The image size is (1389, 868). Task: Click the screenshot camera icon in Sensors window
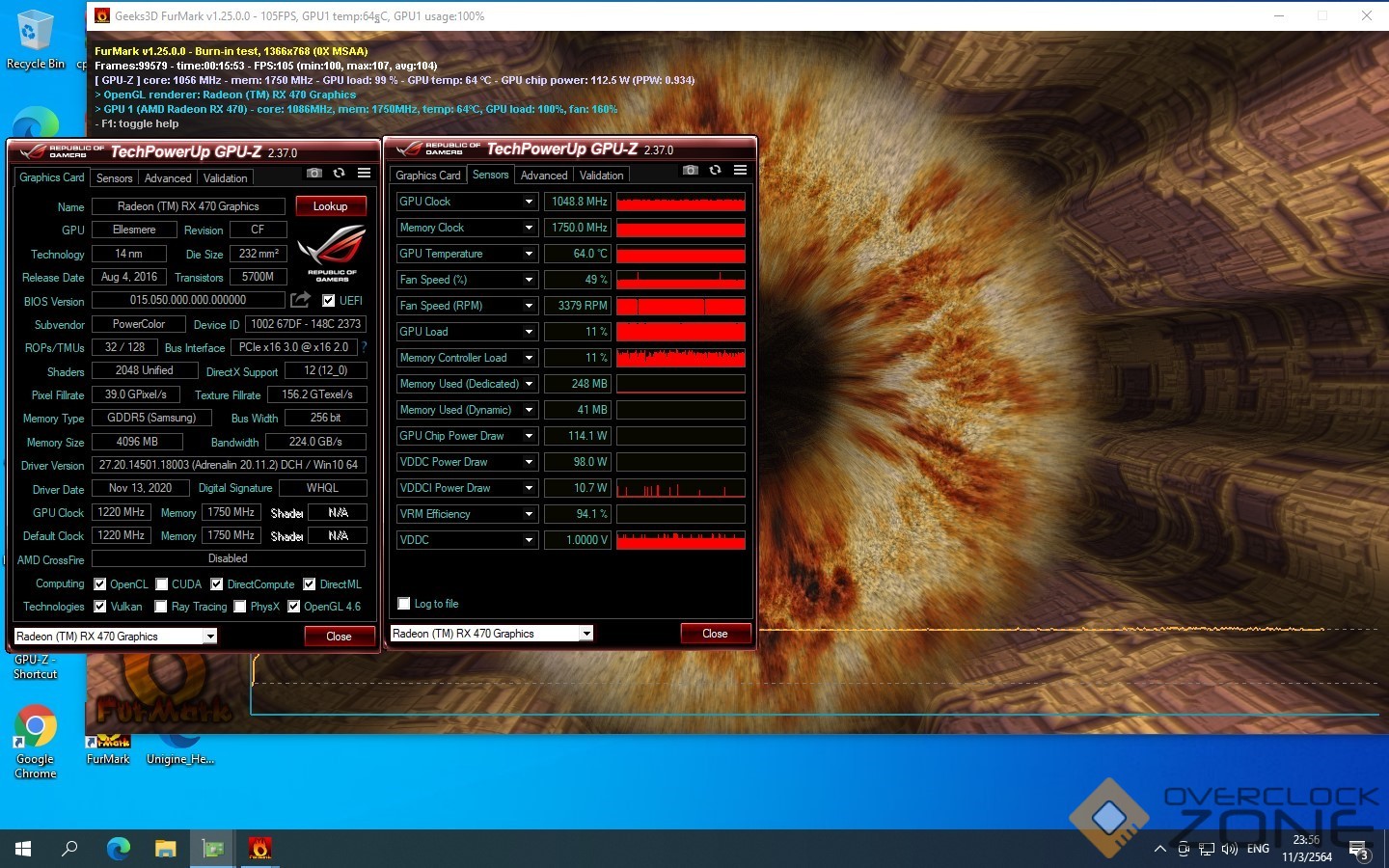tap(690, 170)
